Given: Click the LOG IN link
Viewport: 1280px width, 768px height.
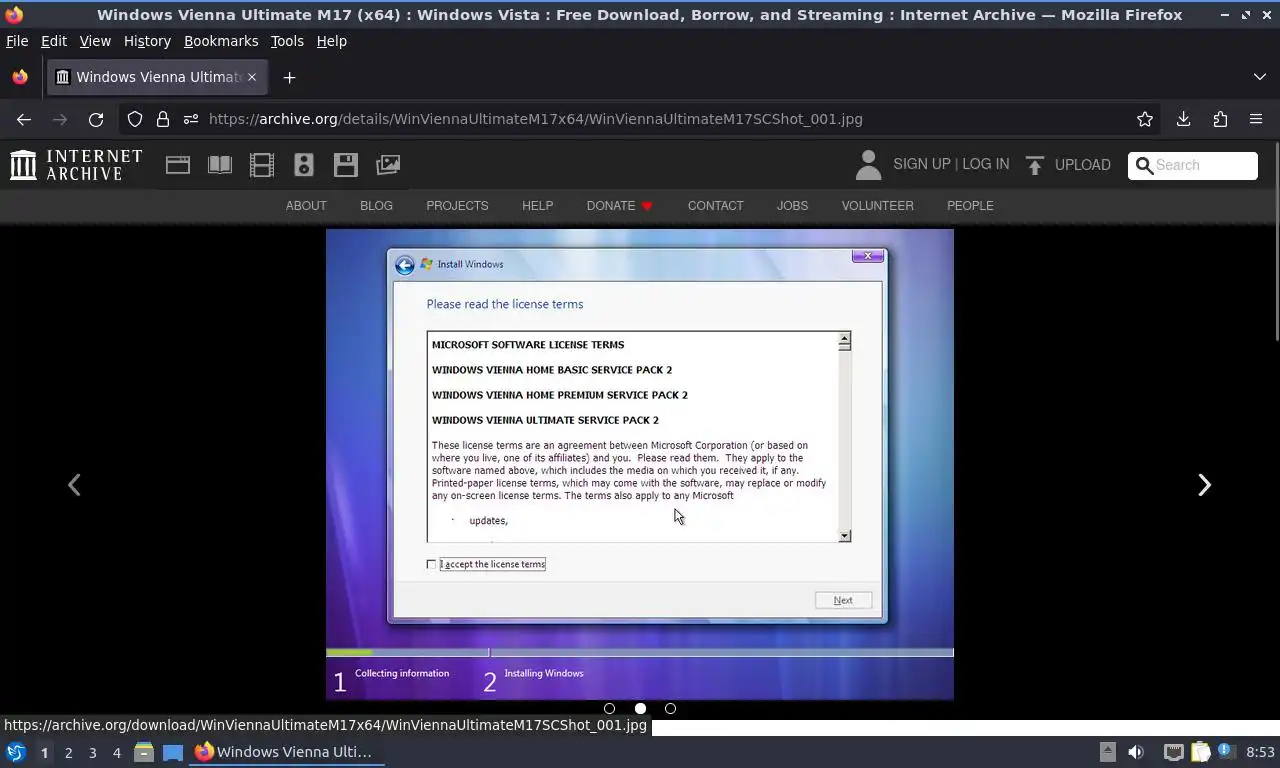Looking at the screenshot, I should [x=986, y=164].
